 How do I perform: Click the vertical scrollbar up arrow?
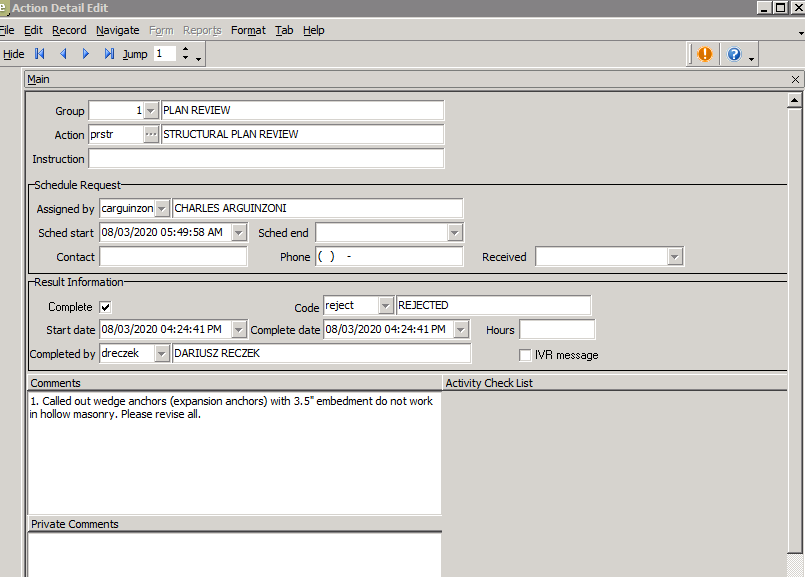(x=795, y=100)
